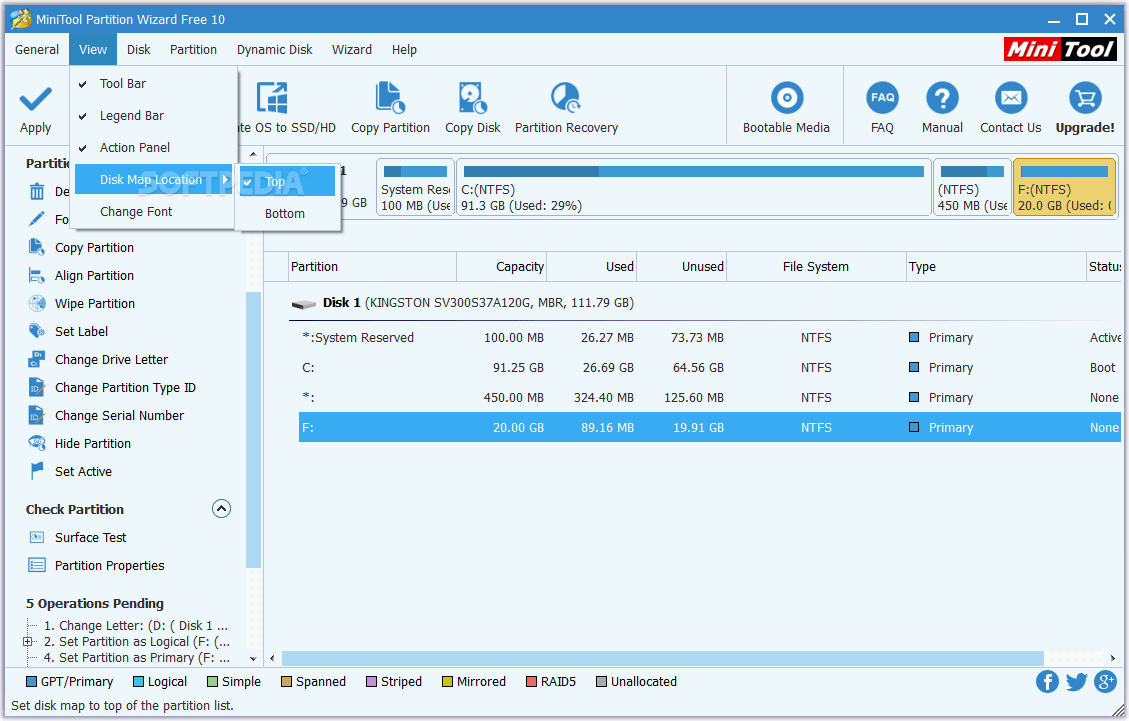Open the General menu
1129x721 pixels.
37,50
